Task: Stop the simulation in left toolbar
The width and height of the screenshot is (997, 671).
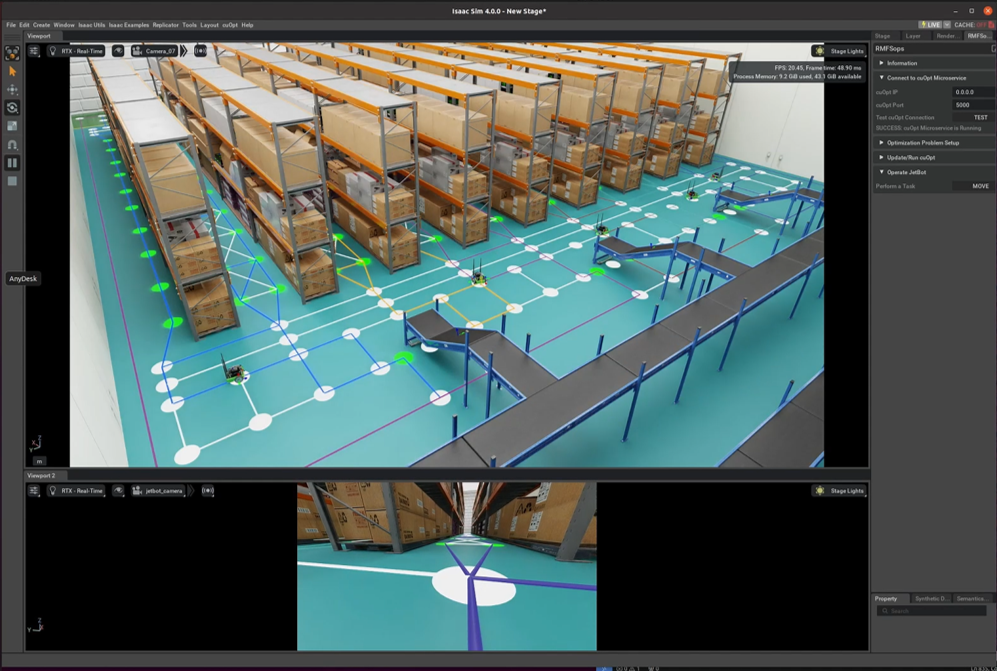Action: click(x=12, y=181)
